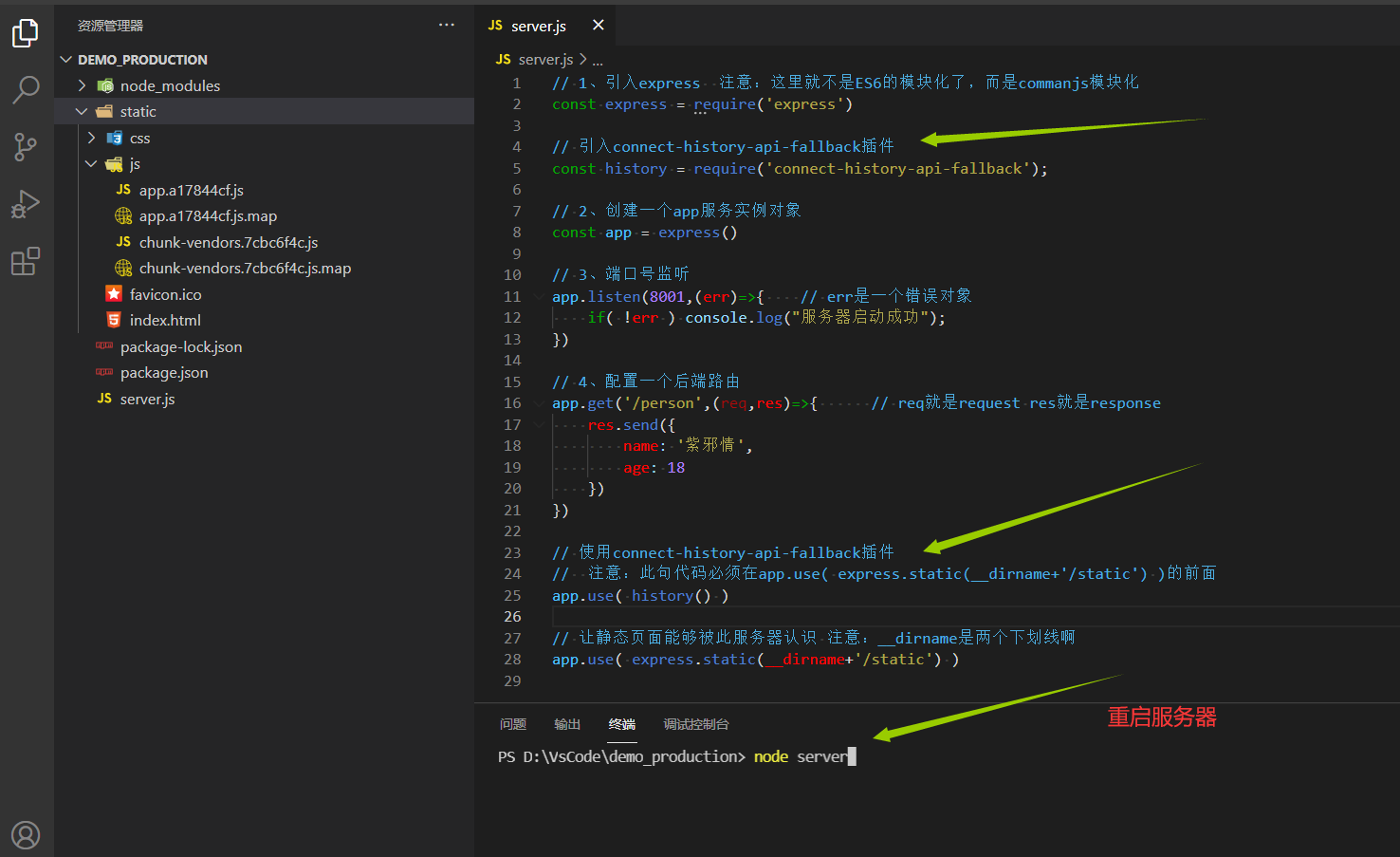Viewport: 1400px width, 857px height.
Task: Open app.a17844cf.js.map file
Action: (x=208, y=216)
